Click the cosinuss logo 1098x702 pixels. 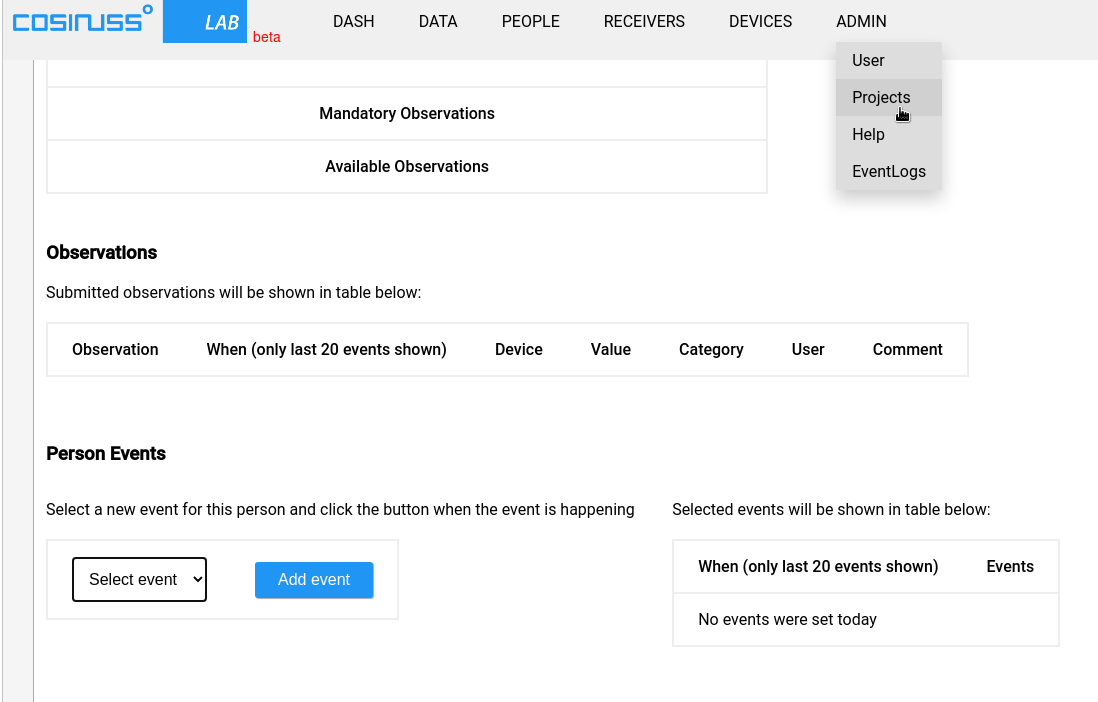tap(82, 20)
